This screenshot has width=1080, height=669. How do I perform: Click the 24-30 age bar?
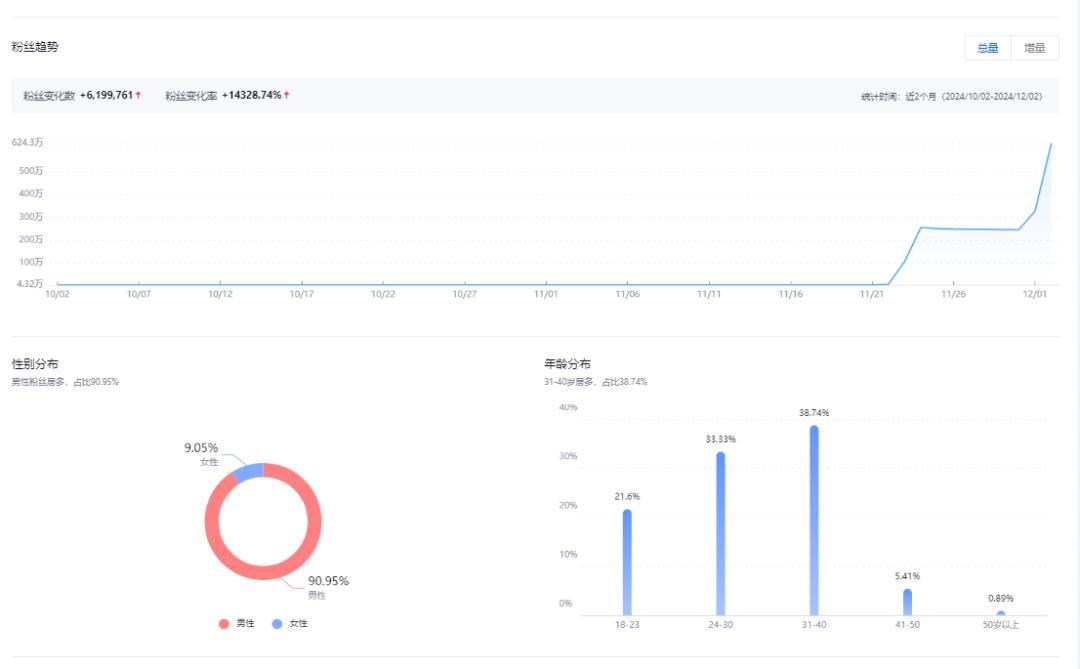pos(720,533)
